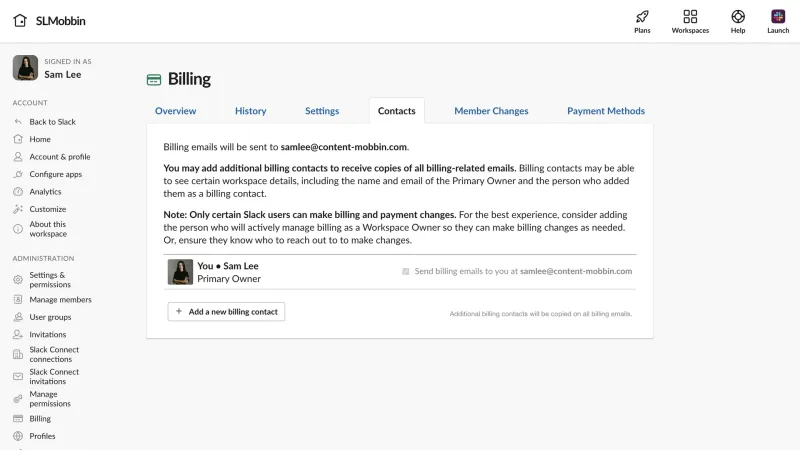The image size is (800, 450).
Task: Click the Analytics gauge icon
Action: click(18, 191)
